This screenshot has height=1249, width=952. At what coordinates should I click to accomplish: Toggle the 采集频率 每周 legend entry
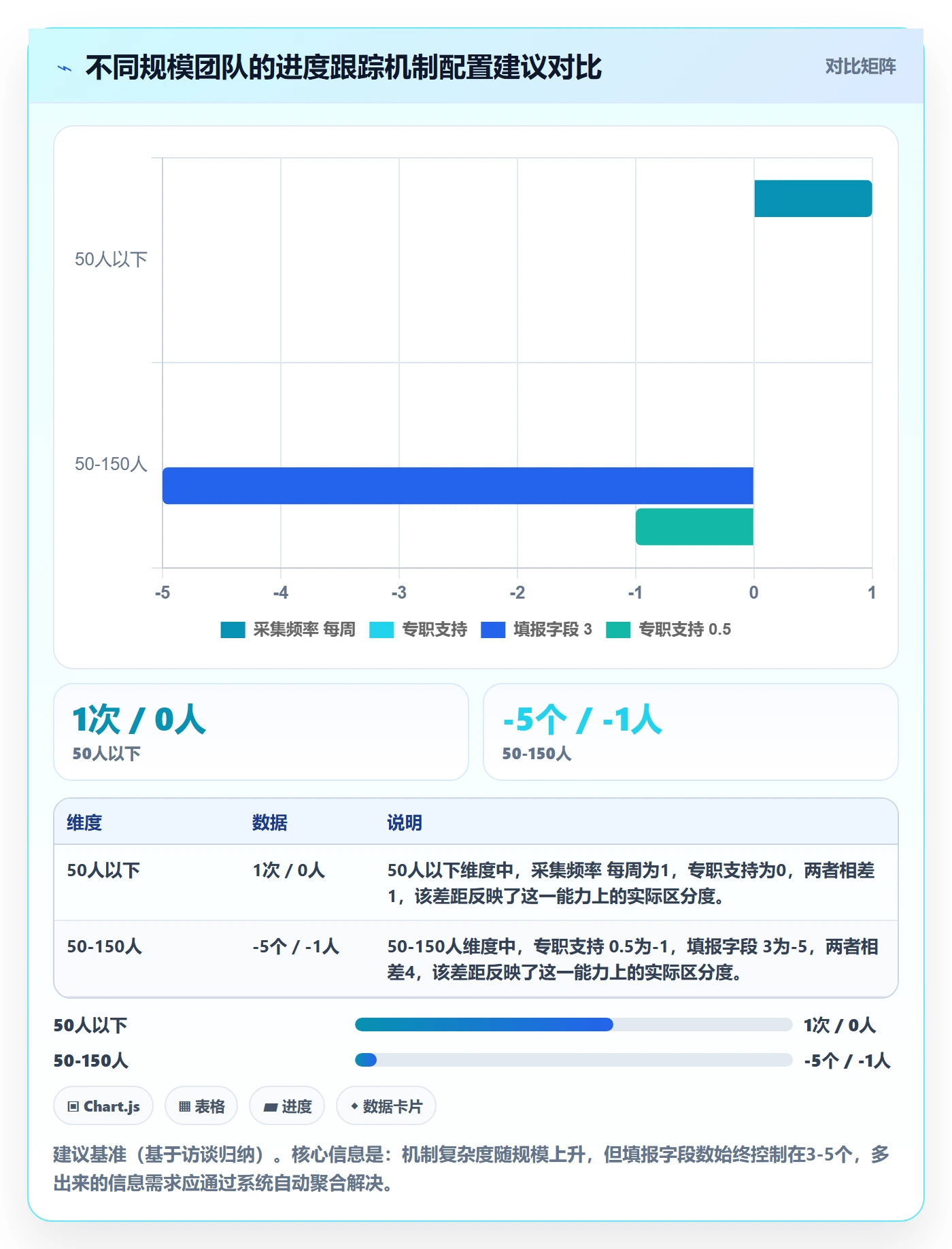[288, 630]
